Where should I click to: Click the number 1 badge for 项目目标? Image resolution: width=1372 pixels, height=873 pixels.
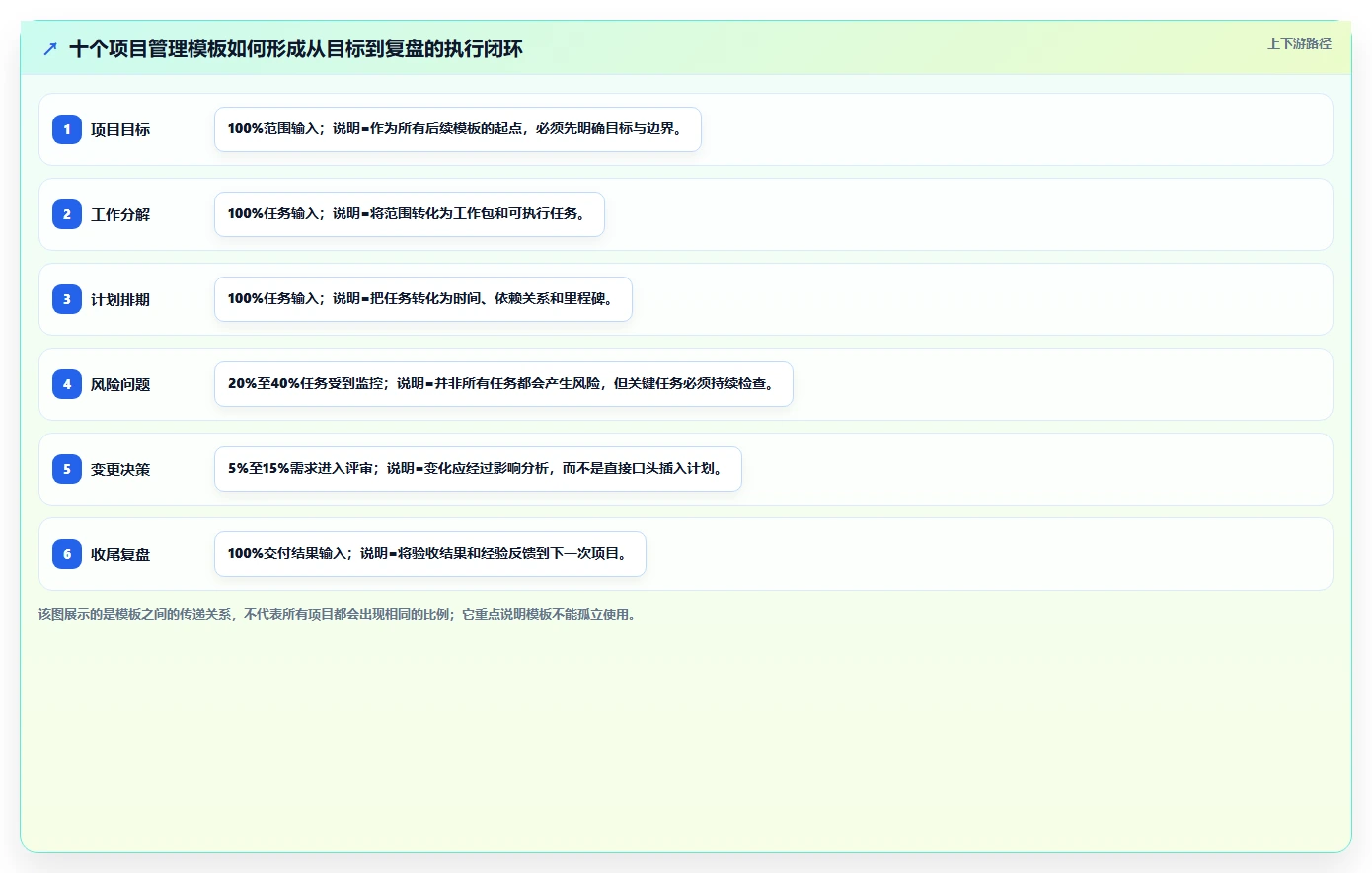tap(67, 129)
